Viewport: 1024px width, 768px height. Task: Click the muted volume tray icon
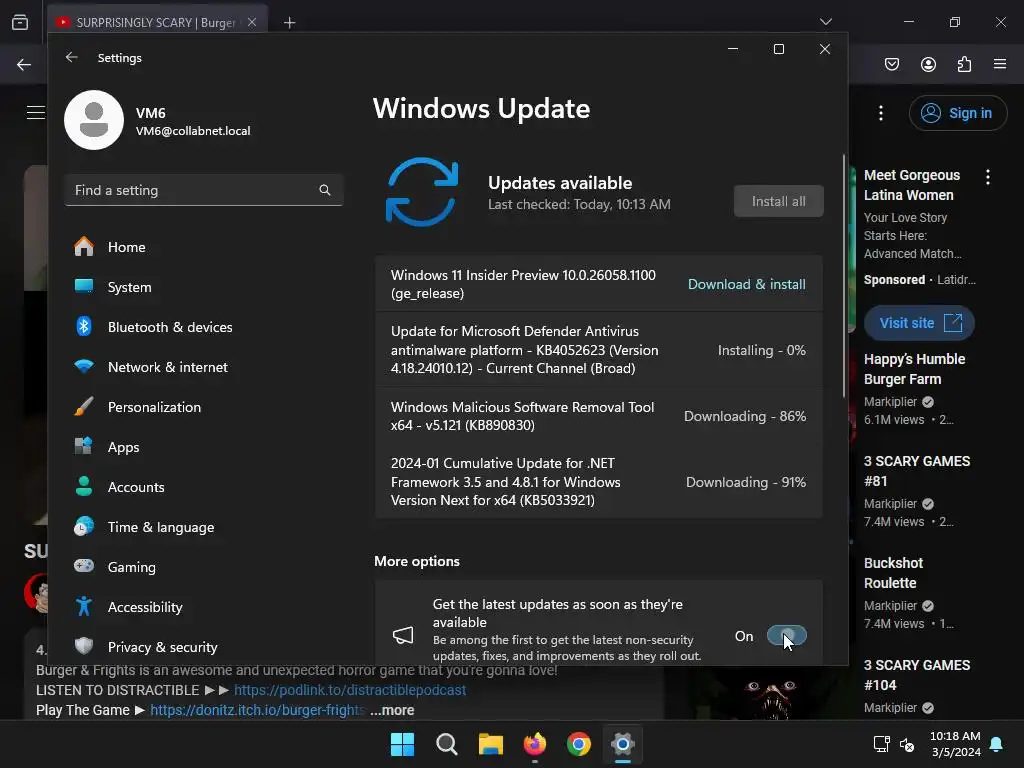pyautogui.click(x=907, y=744)
